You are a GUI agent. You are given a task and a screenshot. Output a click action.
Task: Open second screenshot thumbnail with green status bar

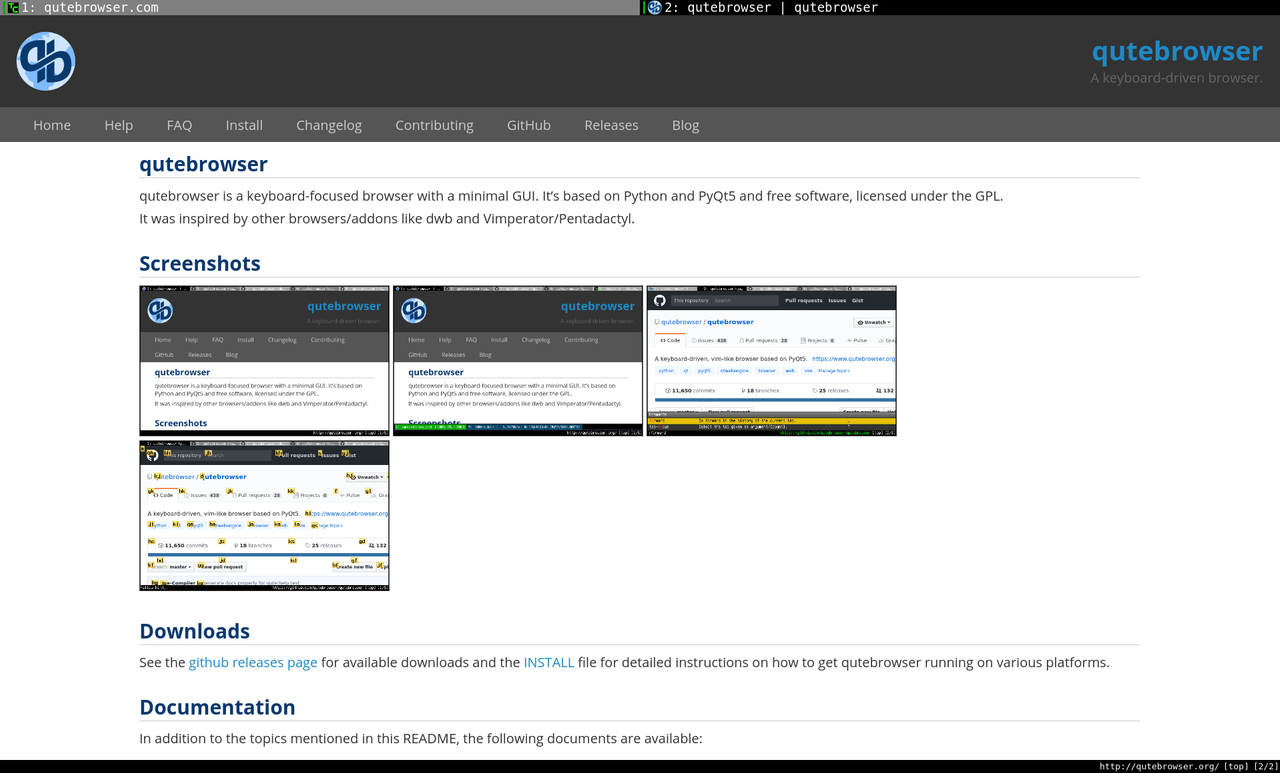(518, 361)
